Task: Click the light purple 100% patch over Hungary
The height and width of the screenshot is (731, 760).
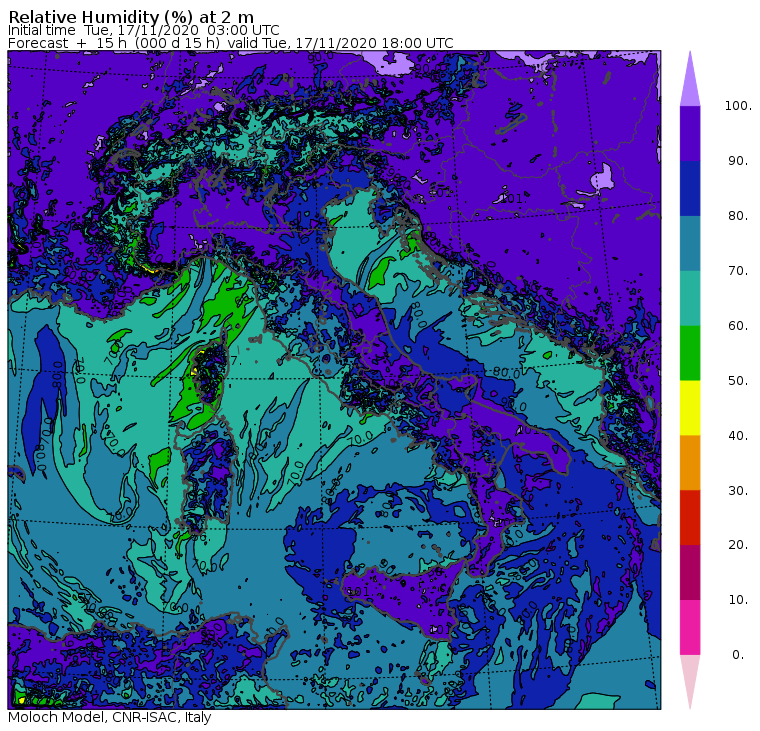Action: [602, 178]
